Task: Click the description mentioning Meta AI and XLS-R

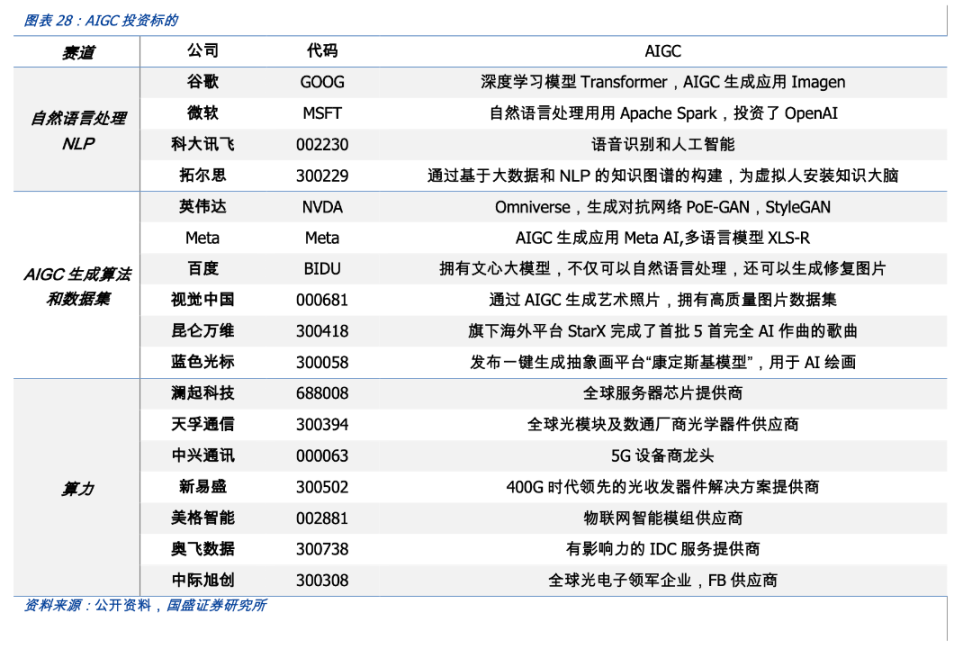Action: coord(663,238)
